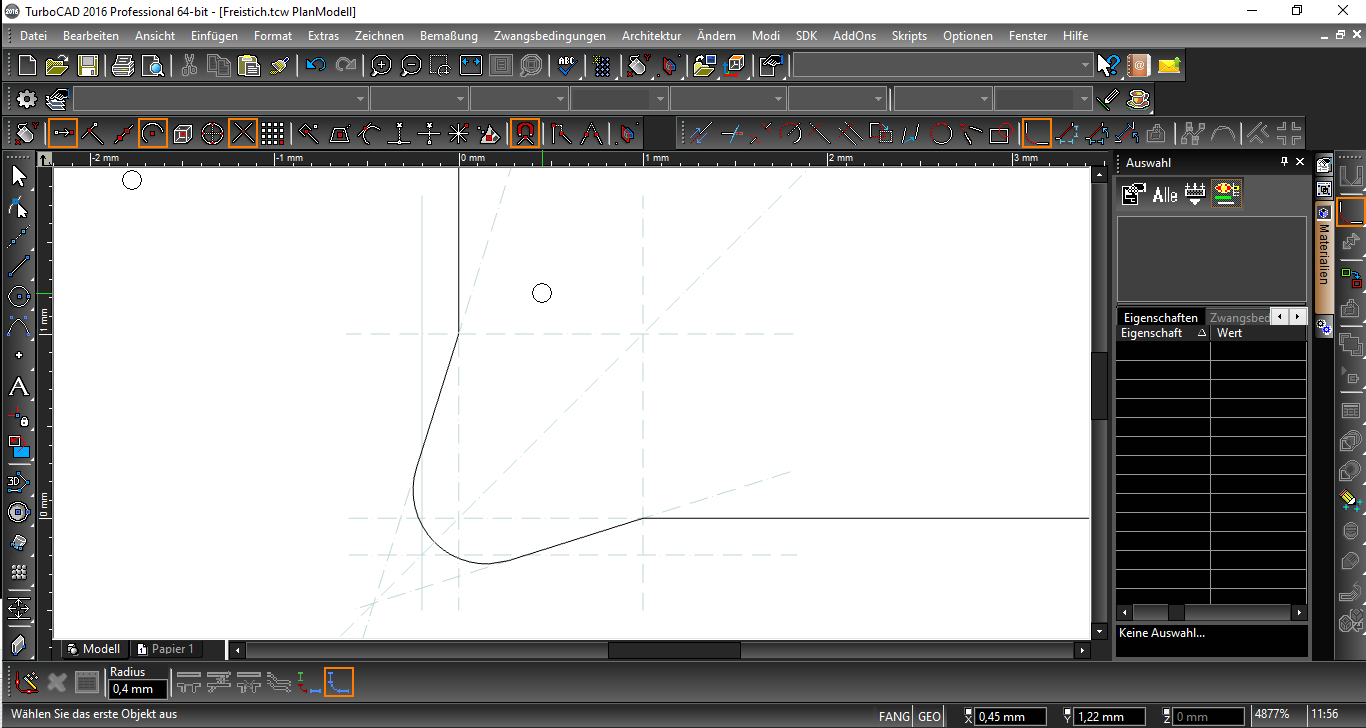Image resolution: width=1366 pixels, height=728 pixels.
Task: Switch to the Papier 1 tab
Action: [x=166, y=649]
